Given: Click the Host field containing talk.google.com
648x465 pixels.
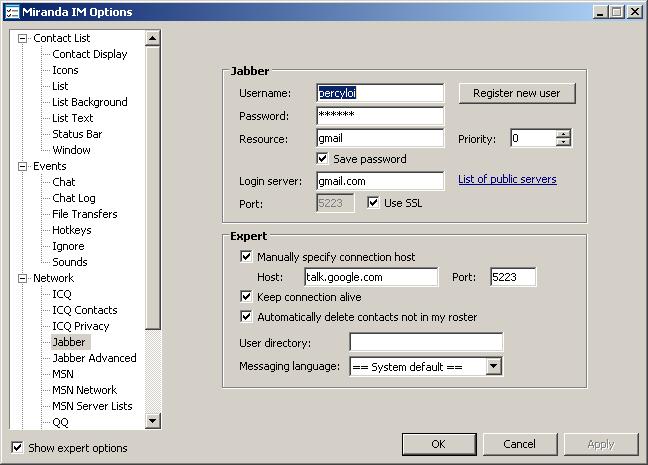Looking at the screenshot, I should point(371,277).
